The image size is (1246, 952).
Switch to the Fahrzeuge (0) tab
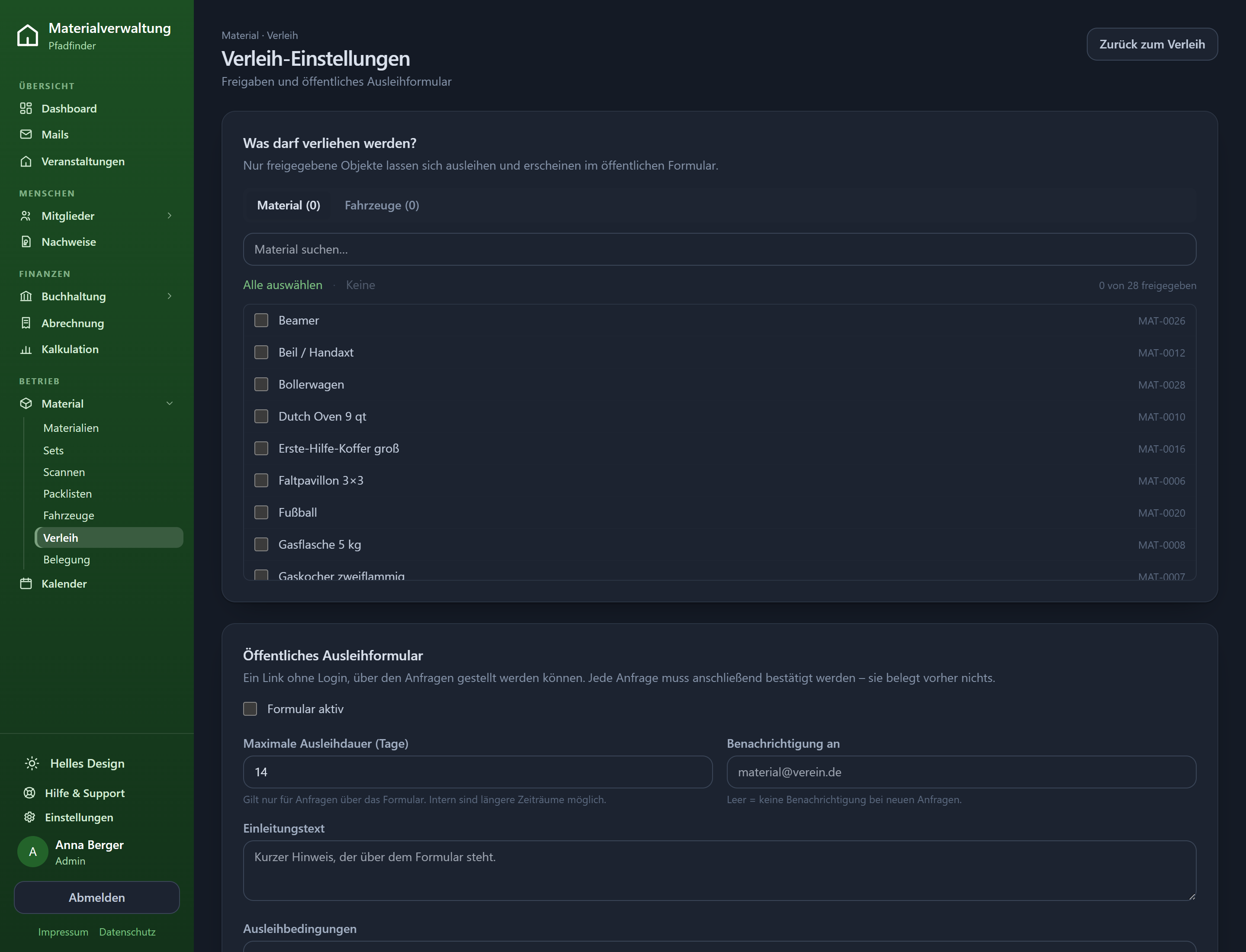click(382, 206)
